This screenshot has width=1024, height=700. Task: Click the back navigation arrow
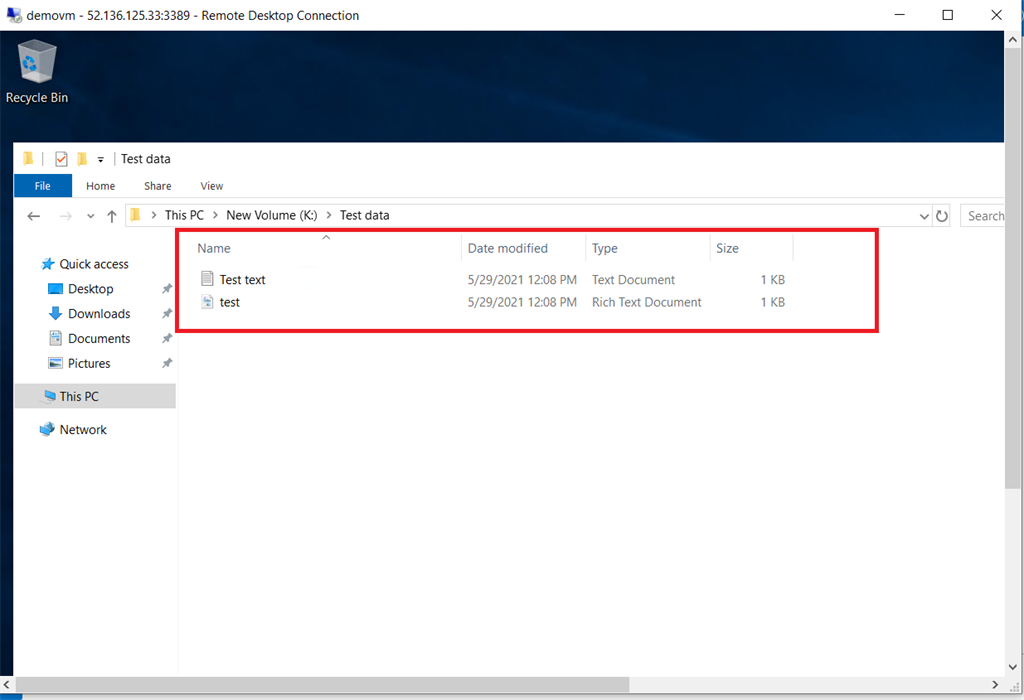click(x=33, y=215)
